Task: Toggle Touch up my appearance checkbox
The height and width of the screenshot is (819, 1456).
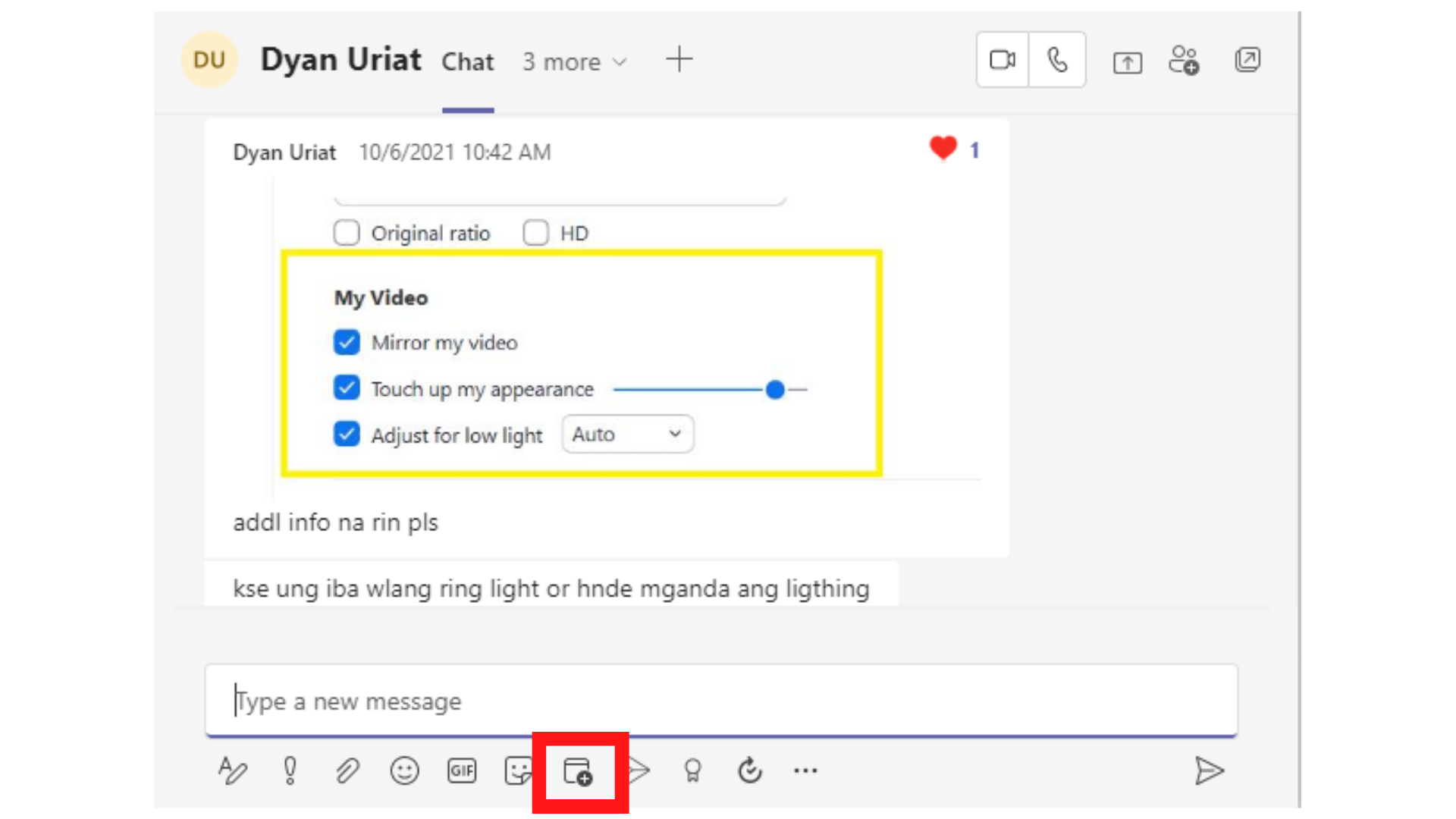Action: [x=347, y=388]
